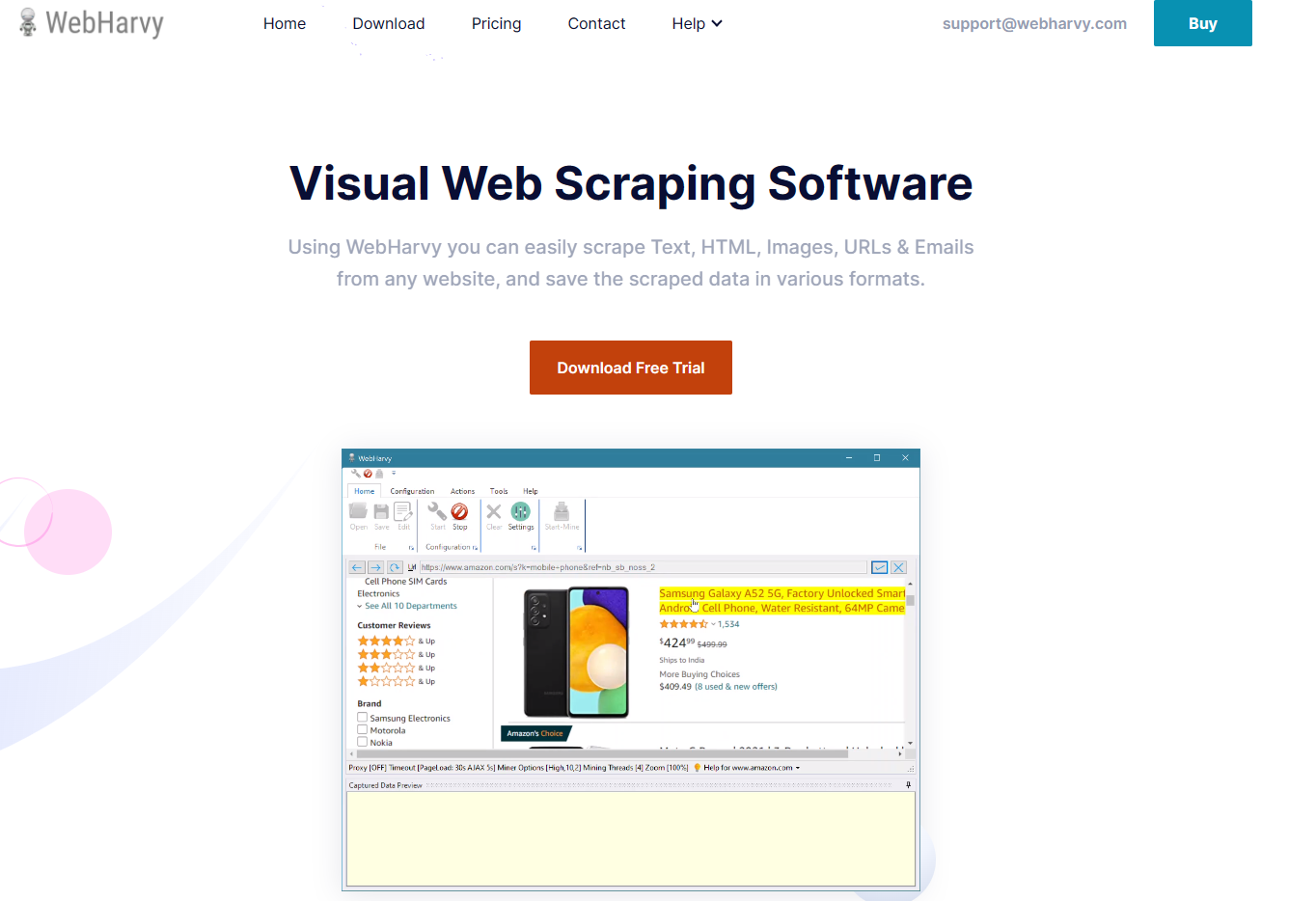Open the Download page link
This screenshot has width=1316, height=901.
coord(389,23)
